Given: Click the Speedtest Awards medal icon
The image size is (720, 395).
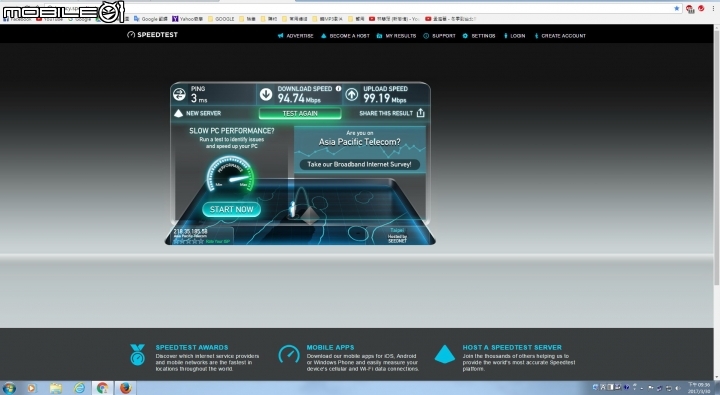Looking at the screenshot, I should (137, 355).
